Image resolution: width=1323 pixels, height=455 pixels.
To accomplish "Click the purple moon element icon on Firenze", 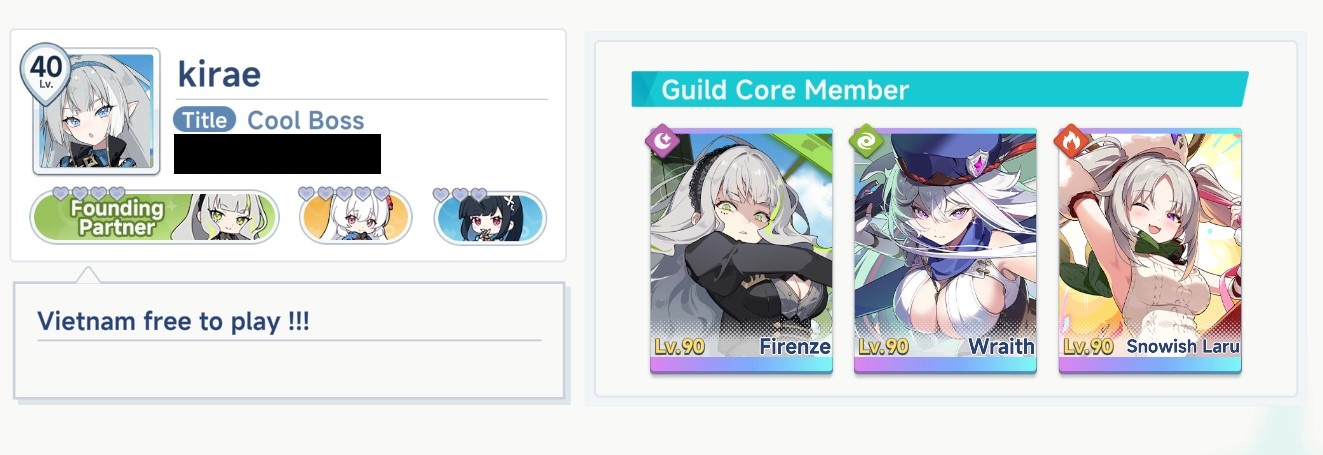I will pos(661,141).
